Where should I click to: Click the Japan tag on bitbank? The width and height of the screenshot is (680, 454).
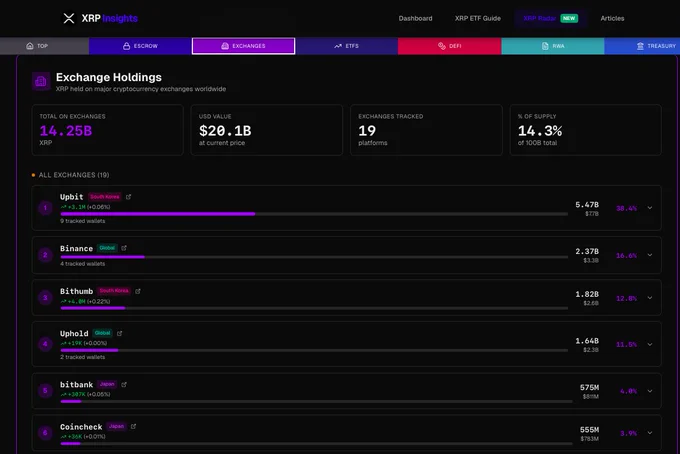tap(107, 384)
